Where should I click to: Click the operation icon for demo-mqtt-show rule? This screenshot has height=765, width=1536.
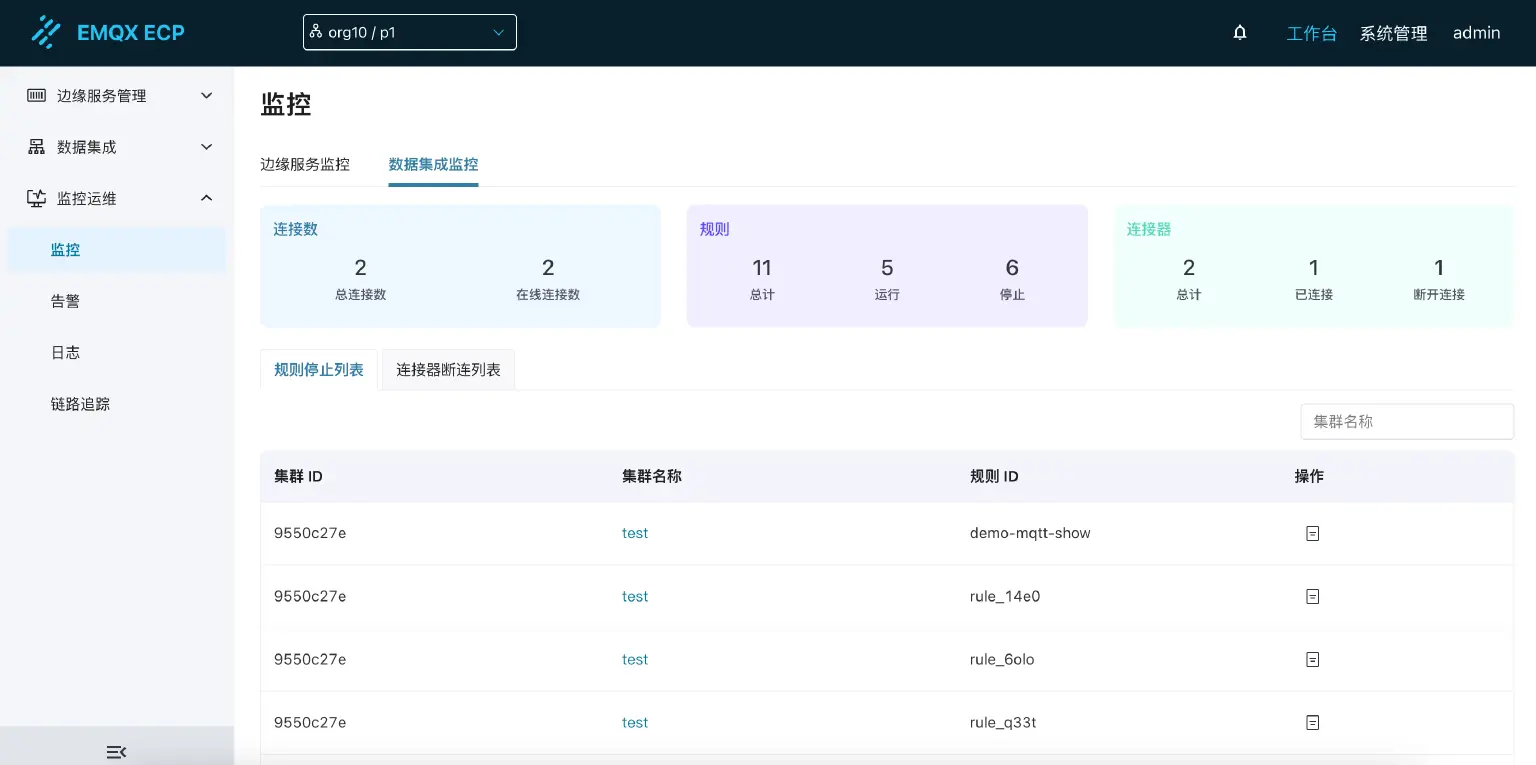click(1313, 533)
